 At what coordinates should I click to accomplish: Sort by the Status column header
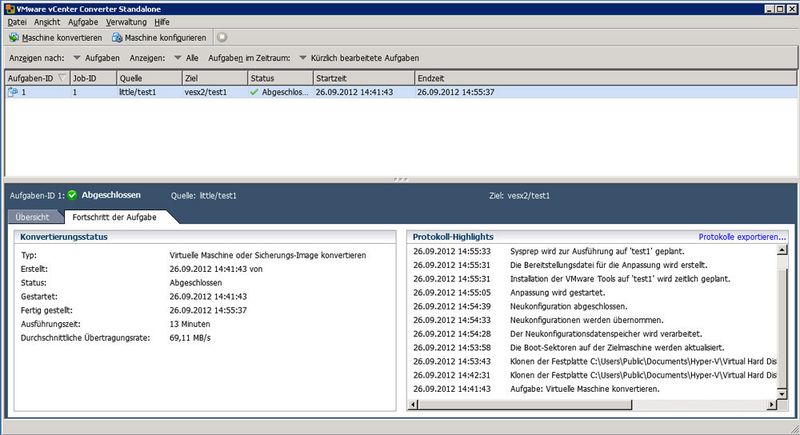(280, 78)
